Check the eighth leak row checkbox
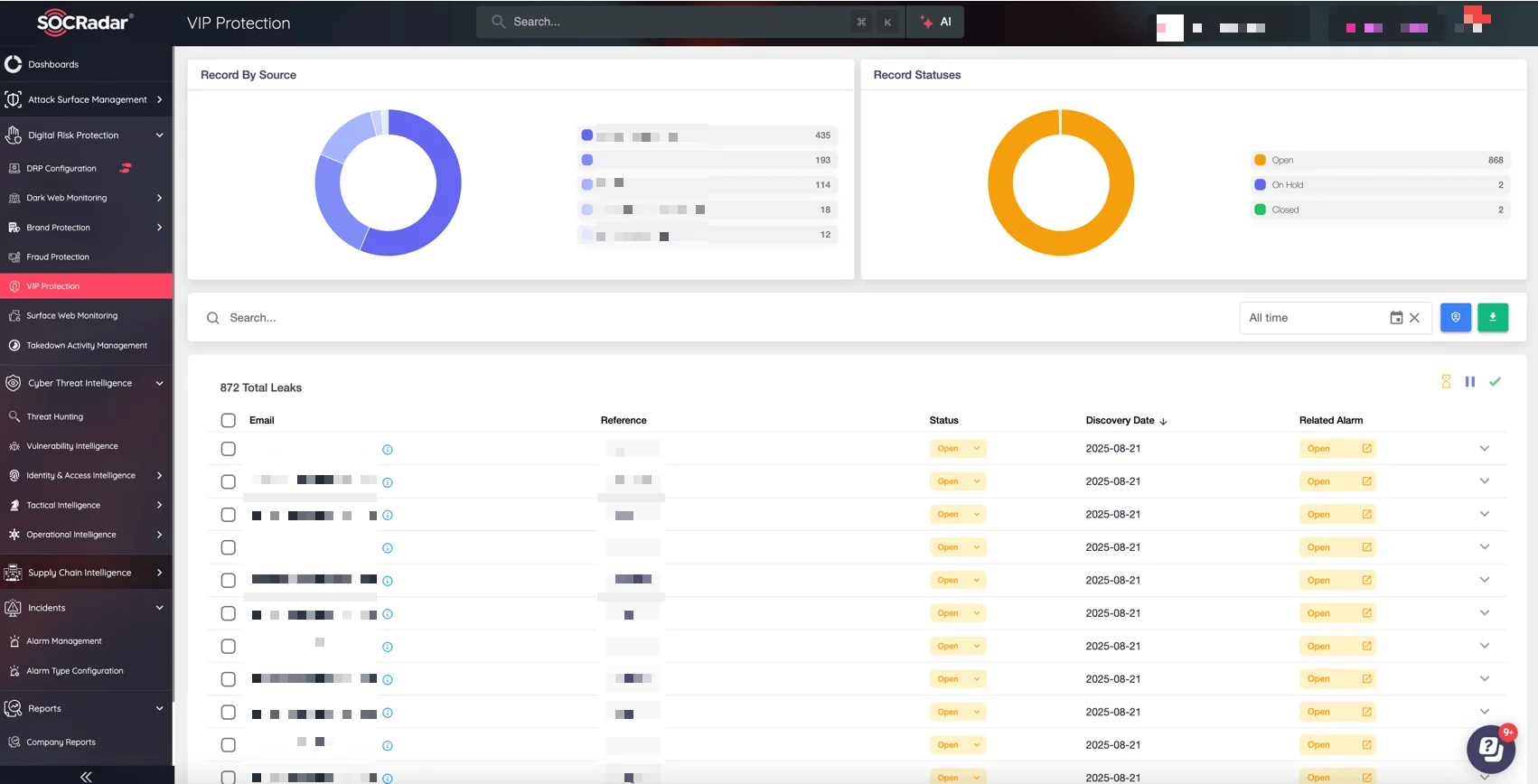This screenshot has width=1538, height=784. 229,679
